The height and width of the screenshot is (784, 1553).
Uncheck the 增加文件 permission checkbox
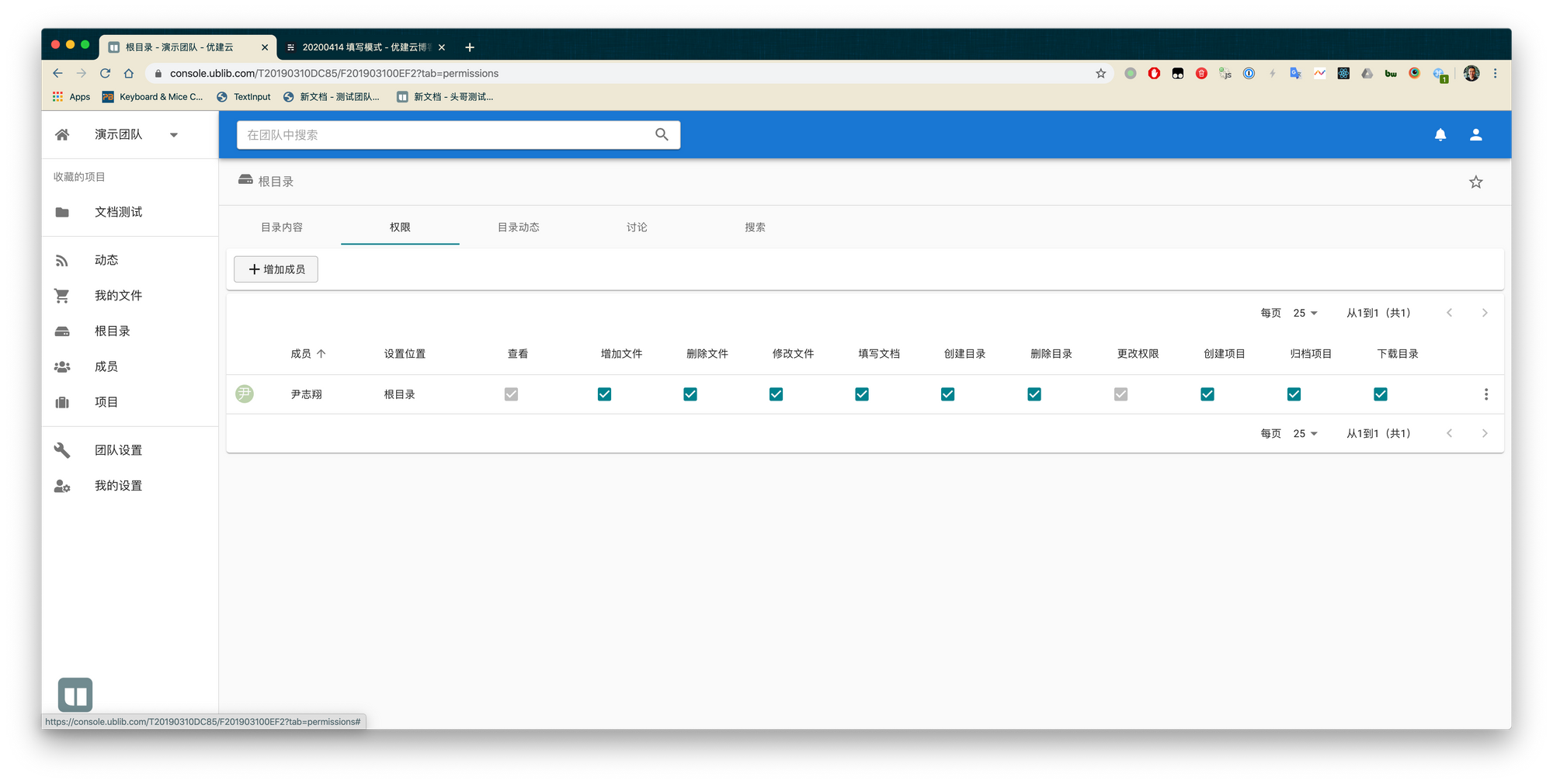click(x=604, y=394)
